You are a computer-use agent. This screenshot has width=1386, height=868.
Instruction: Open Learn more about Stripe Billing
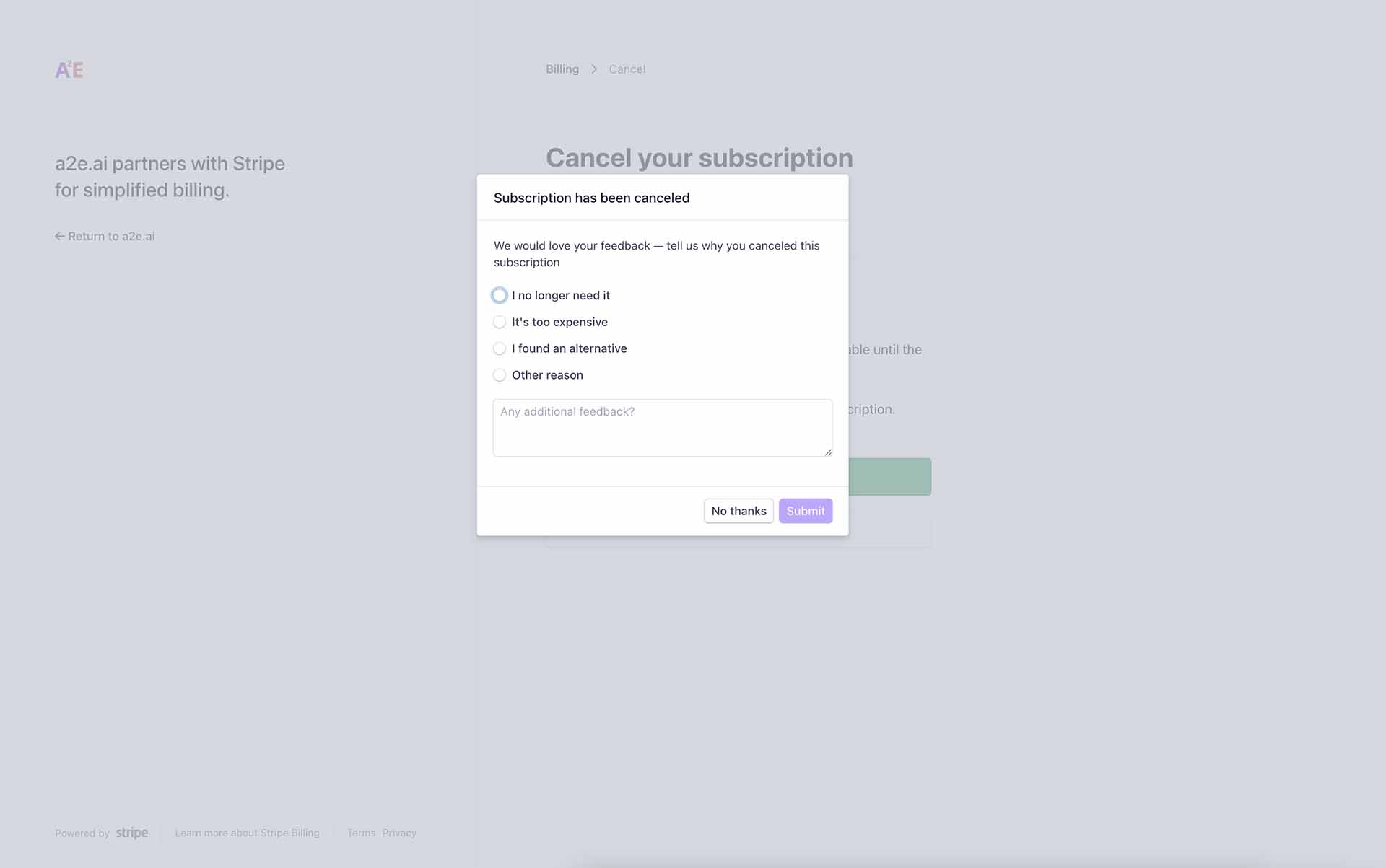pos(247,833)
